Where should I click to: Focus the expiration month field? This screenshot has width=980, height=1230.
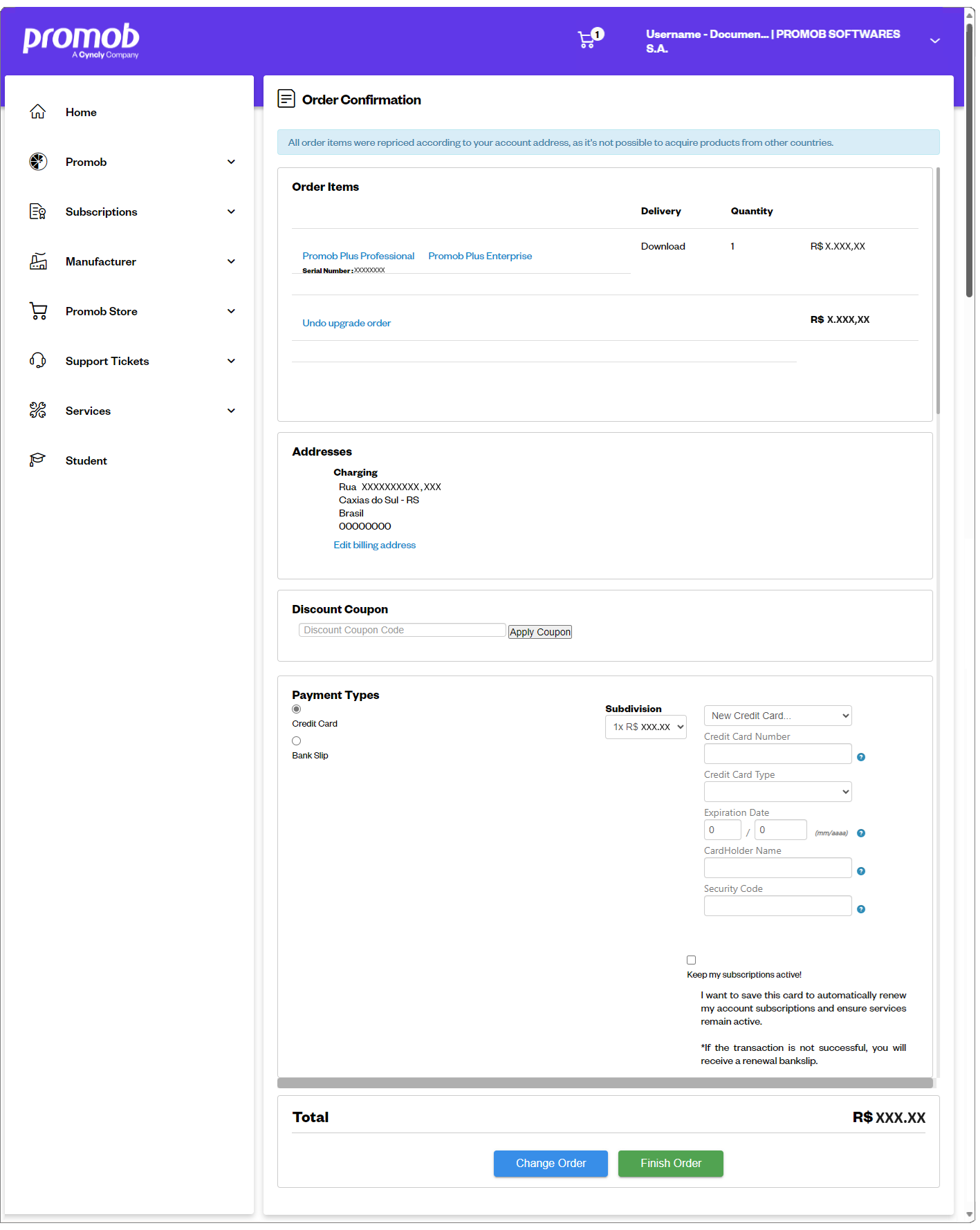pyautogui.click(x=722, y=830)
